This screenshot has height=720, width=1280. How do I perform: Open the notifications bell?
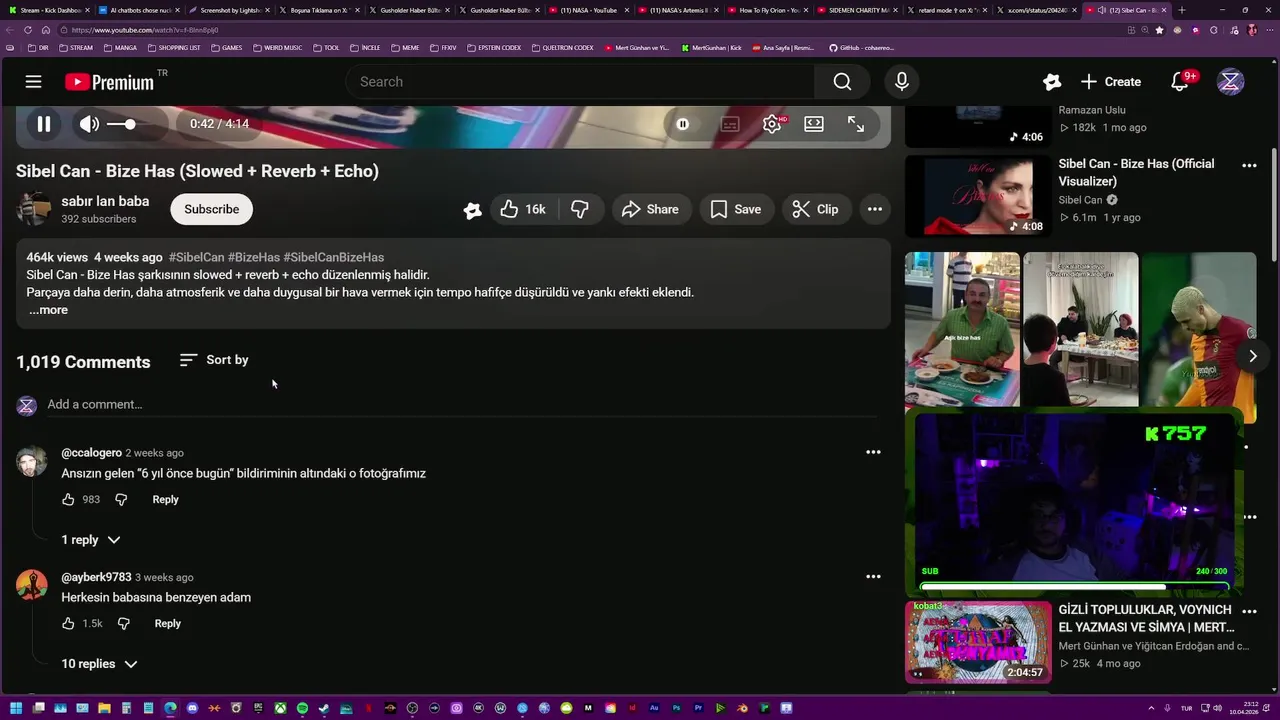point(1180,82)
